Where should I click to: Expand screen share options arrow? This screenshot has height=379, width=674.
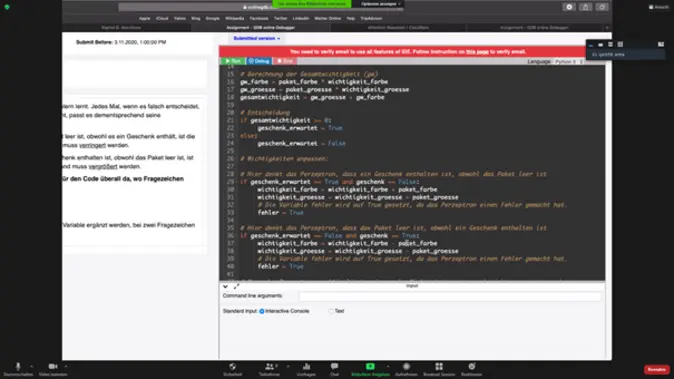pos(388,367)
